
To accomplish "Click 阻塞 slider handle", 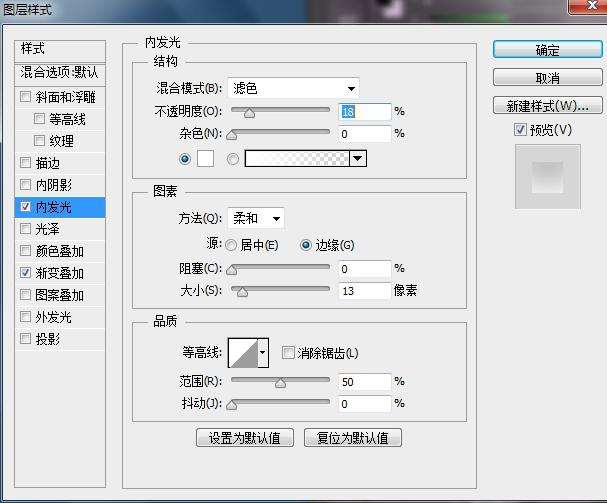I will click(x=231, y=270).
